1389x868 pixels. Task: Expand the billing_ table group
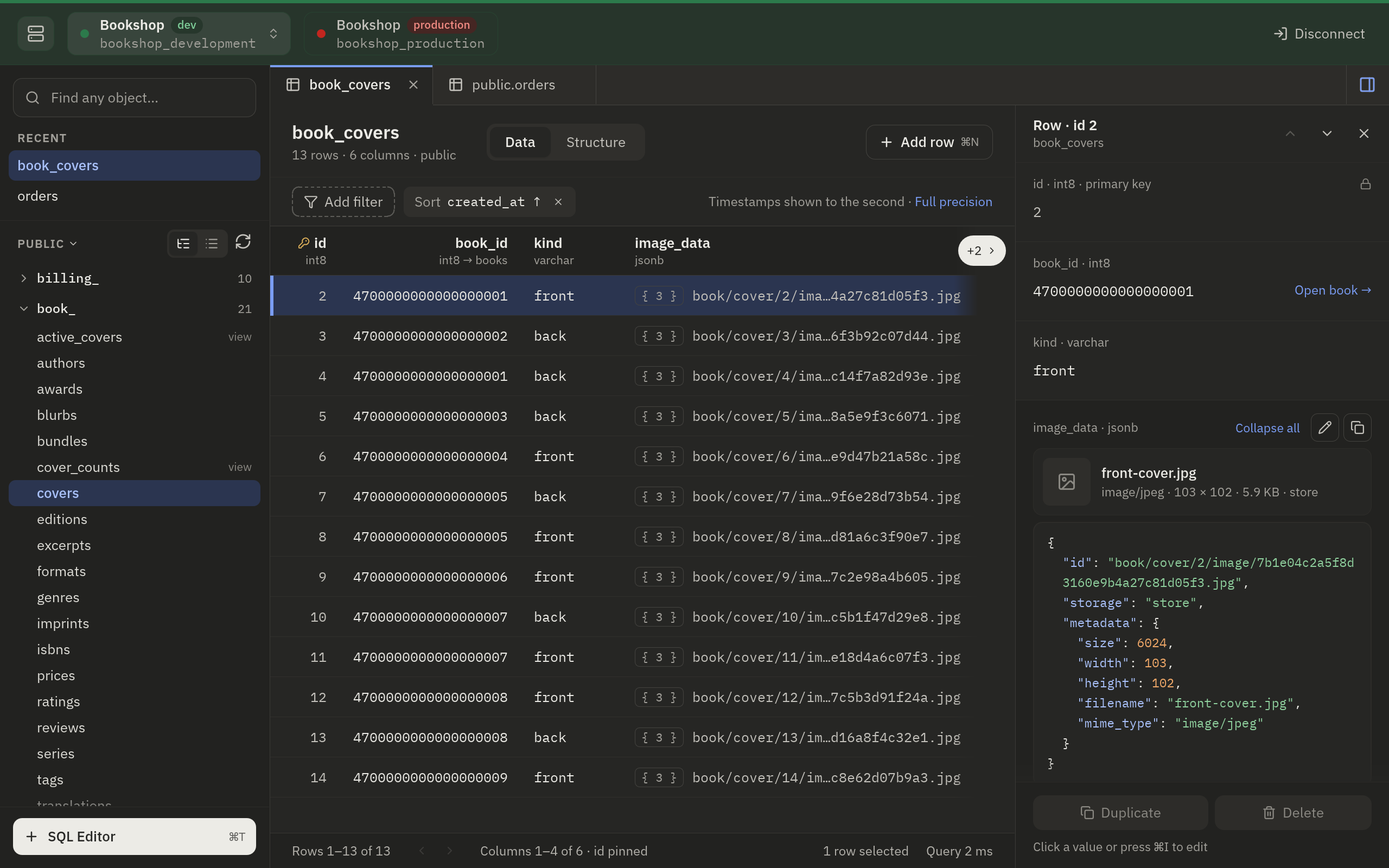click(23, 278)
